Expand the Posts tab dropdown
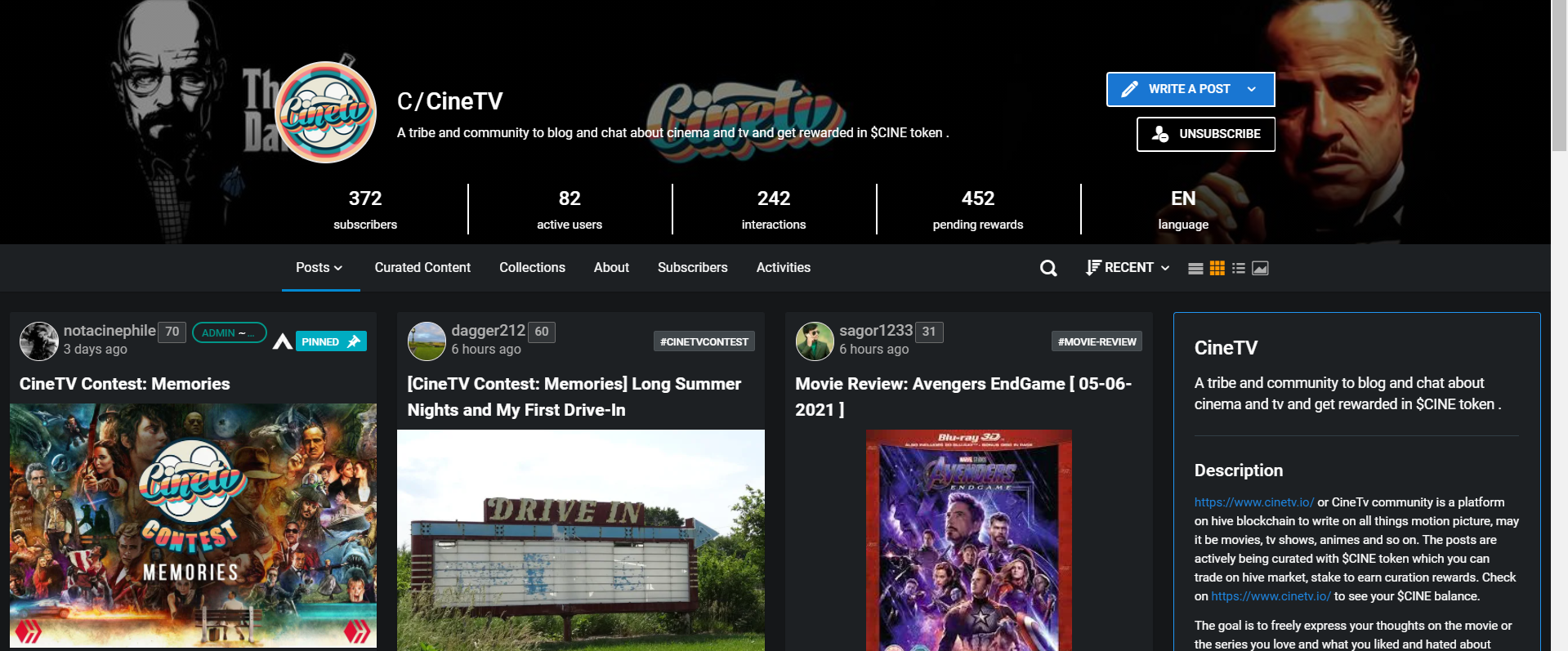This screenshot has height=651, width=1568. [x=319, y=268]
